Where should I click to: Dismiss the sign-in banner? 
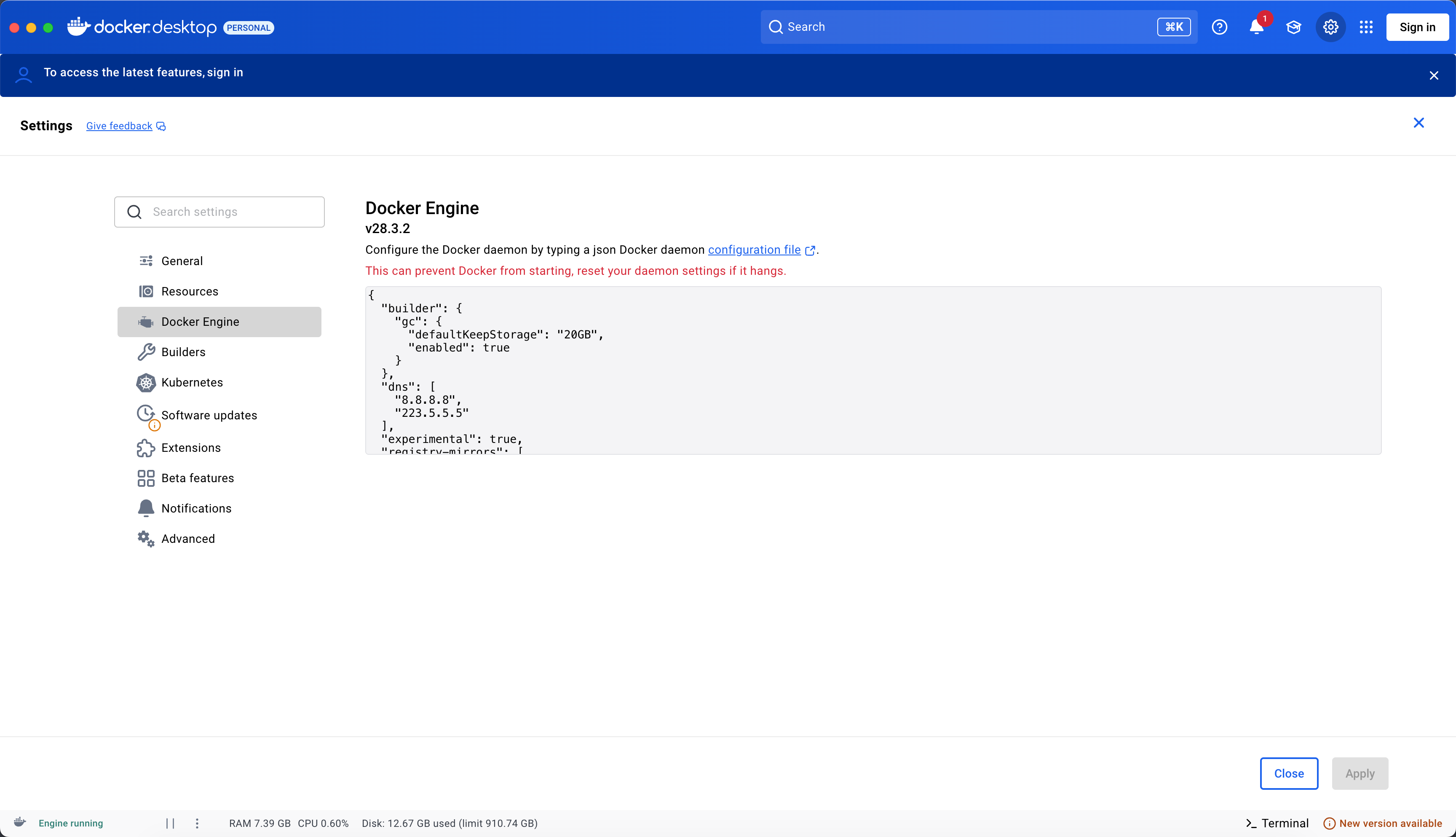pos(1434,75)
